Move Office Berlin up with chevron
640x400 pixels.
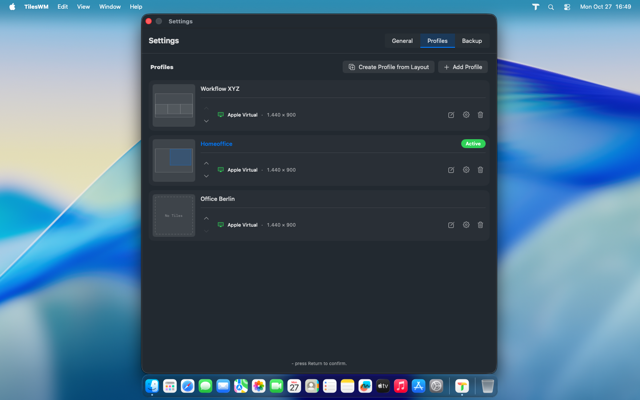click(x=207, y=218)
